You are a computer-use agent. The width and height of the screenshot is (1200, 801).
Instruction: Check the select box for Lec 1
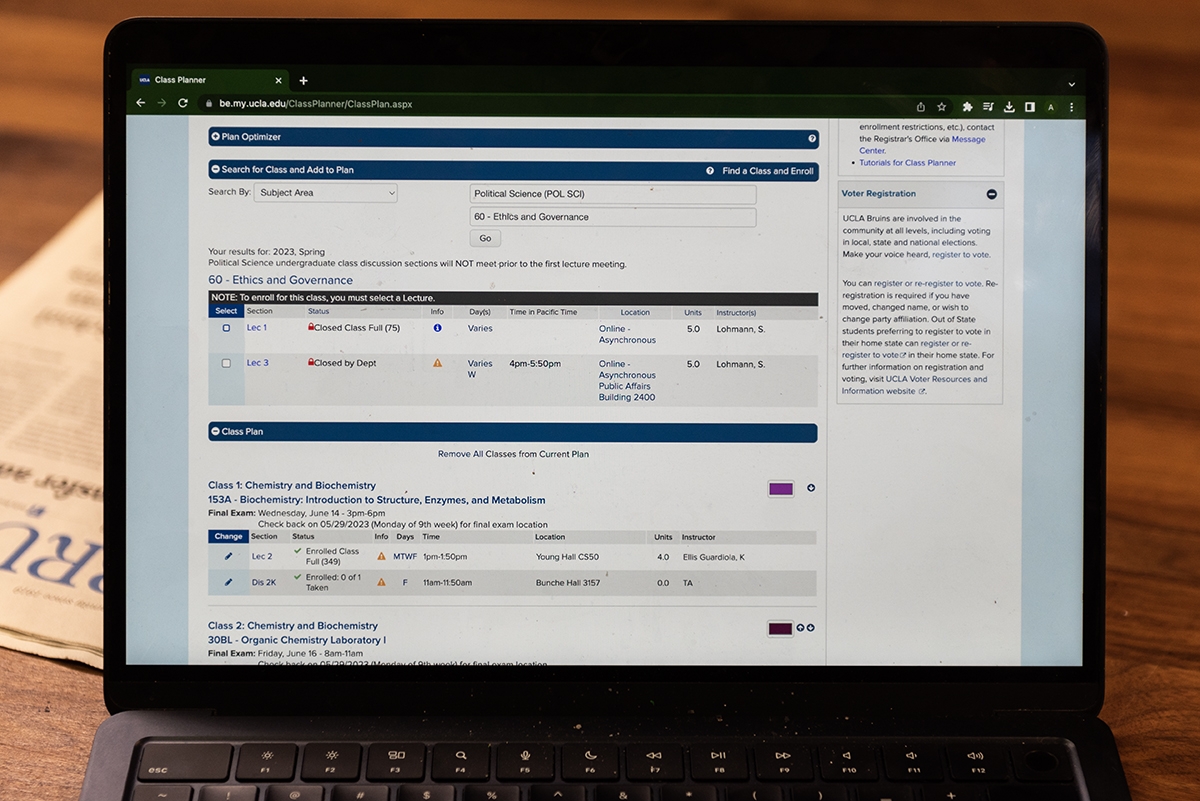pos(226,328)
